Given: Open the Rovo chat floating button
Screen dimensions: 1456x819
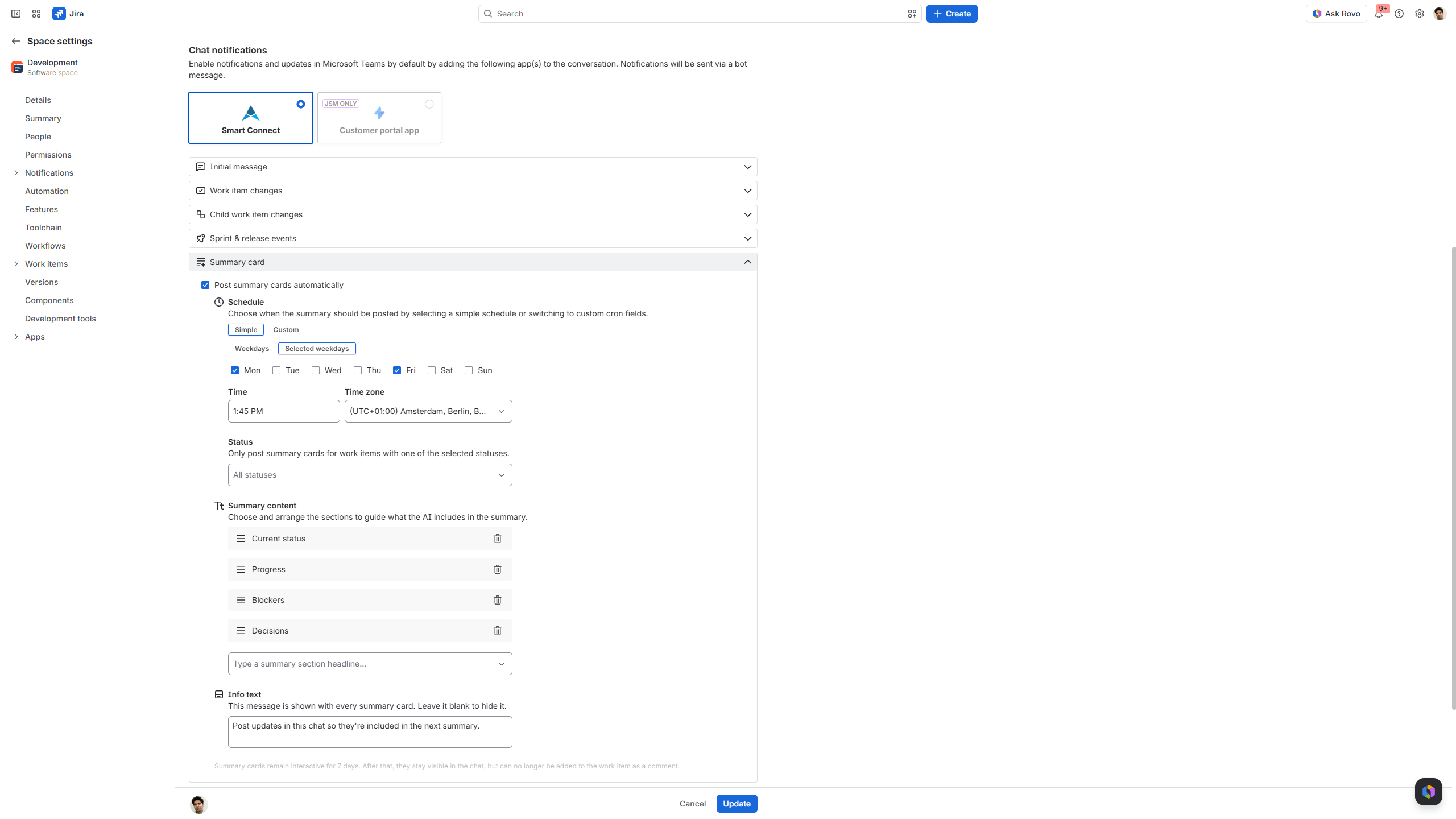Looking at the screenshot, I should tap(1429, 792).
